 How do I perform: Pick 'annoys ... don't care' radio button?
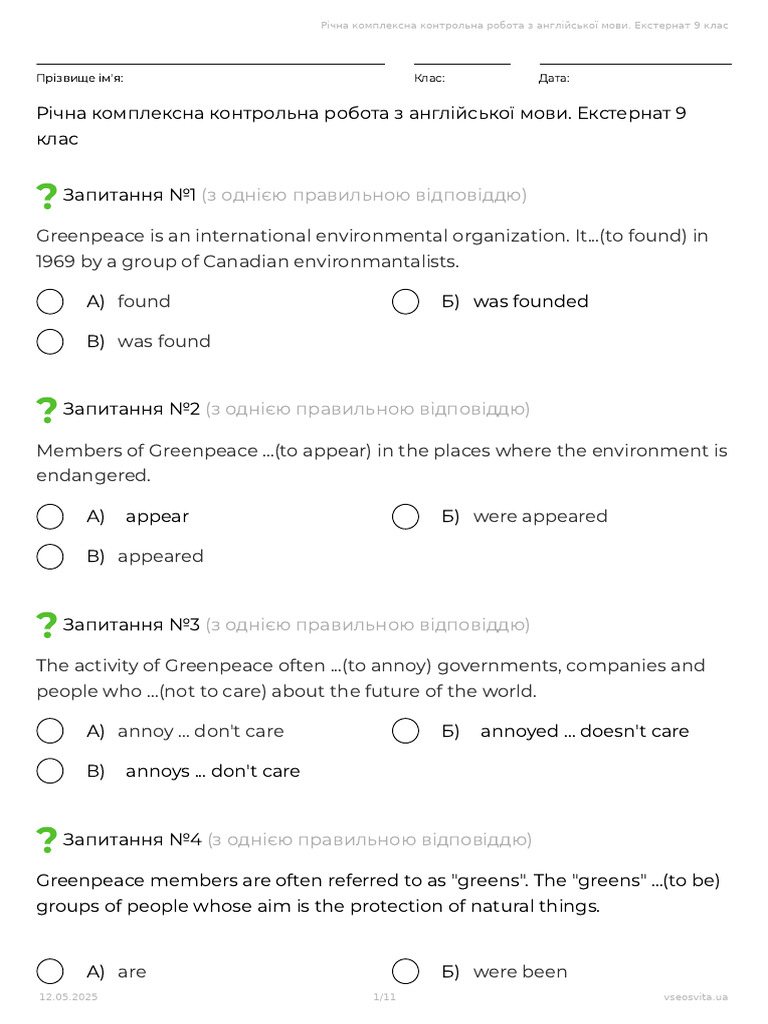coord(50,771)
